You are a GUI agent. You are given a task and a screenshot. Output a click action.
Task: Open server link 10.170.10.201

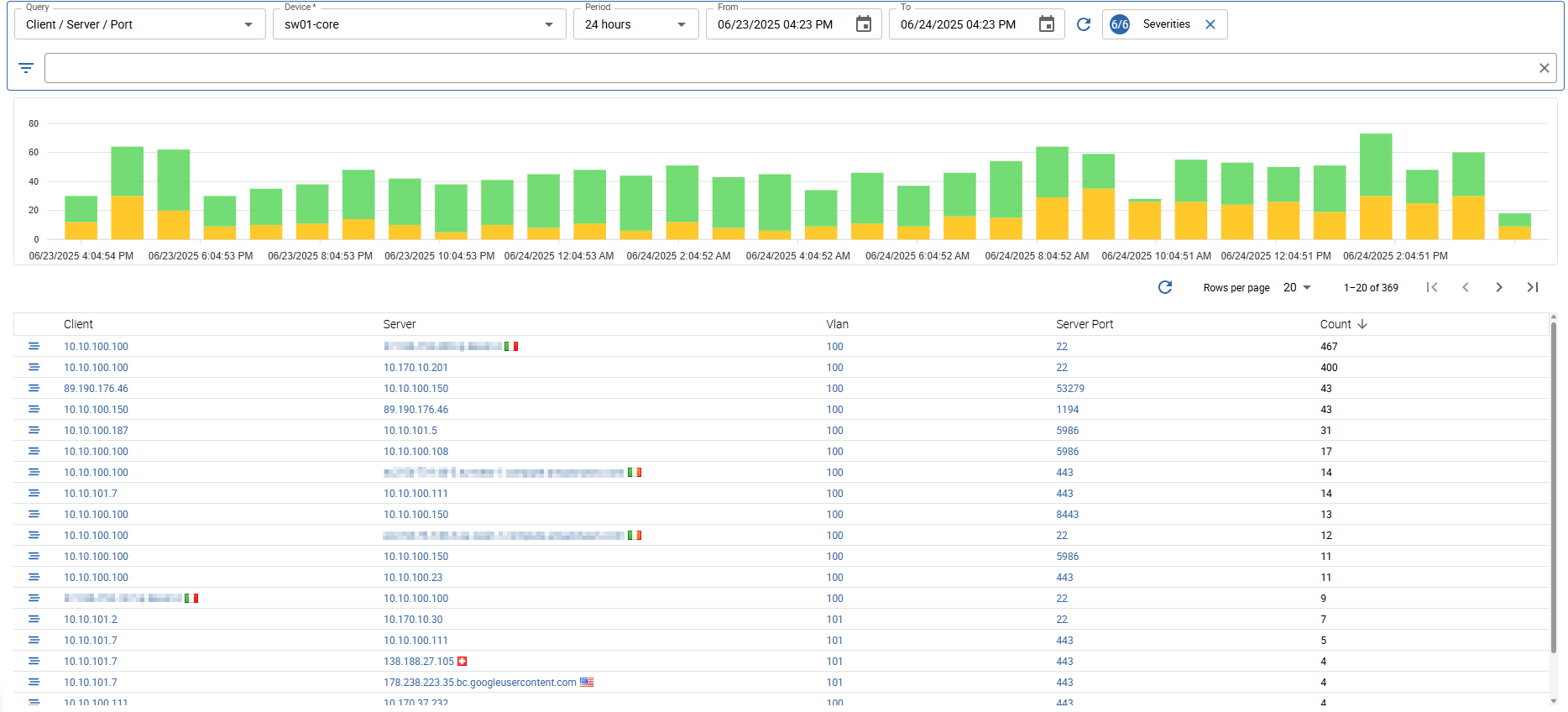416,367
